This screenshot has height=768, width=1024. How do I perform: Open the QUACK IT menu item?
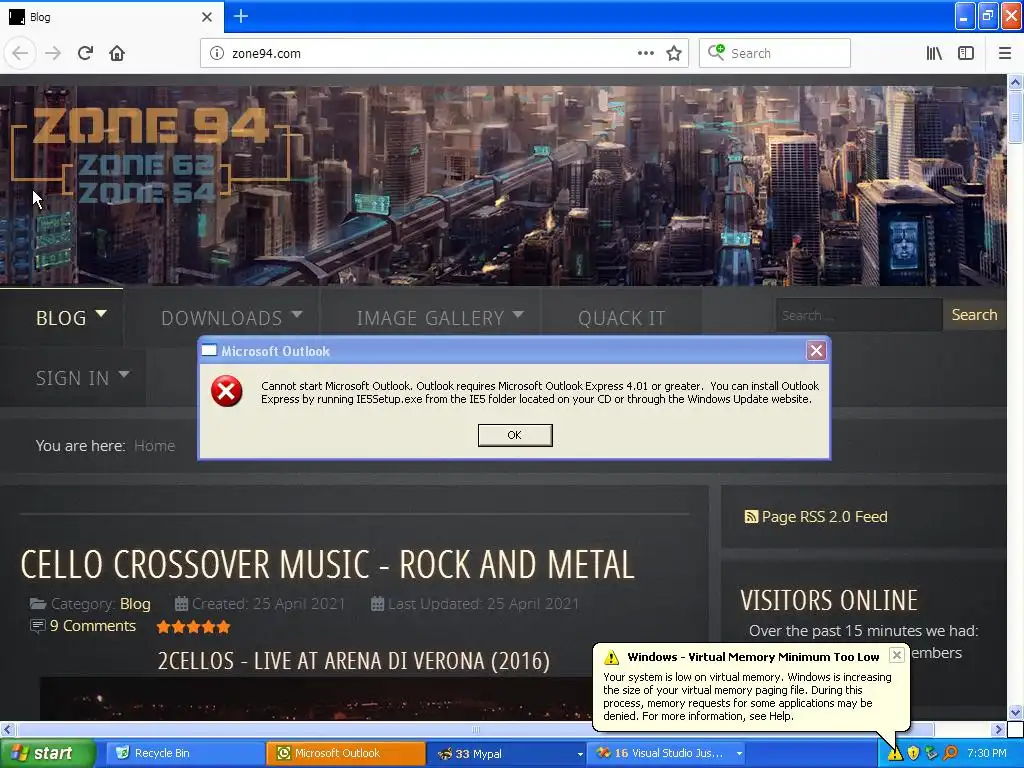[621, 317]
